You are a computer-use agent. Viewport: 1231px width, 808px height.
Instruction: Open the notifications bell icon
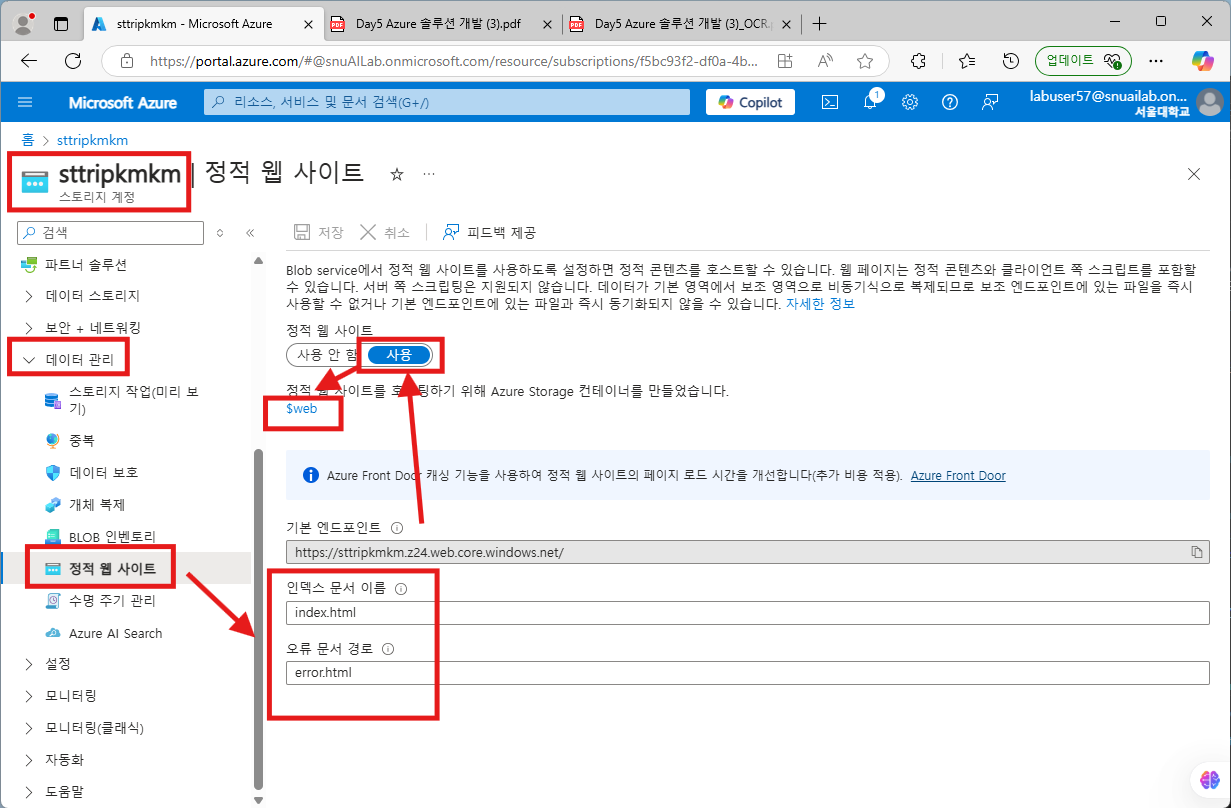point(870,102)
